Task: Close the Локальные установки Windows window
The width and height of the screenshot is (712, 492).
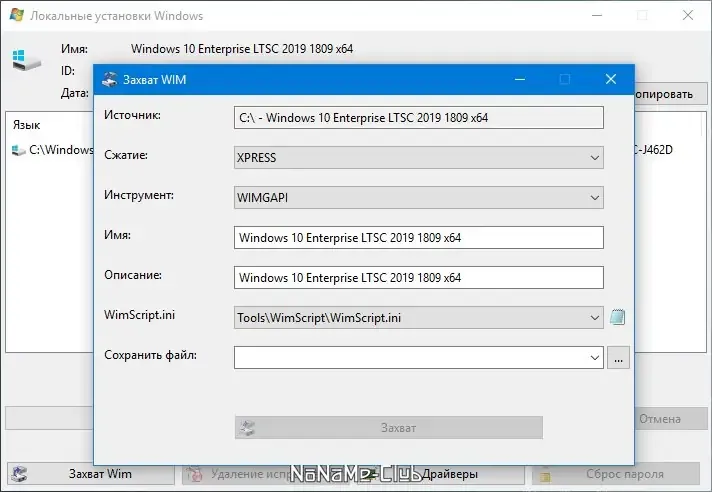Action: [688, 15]
